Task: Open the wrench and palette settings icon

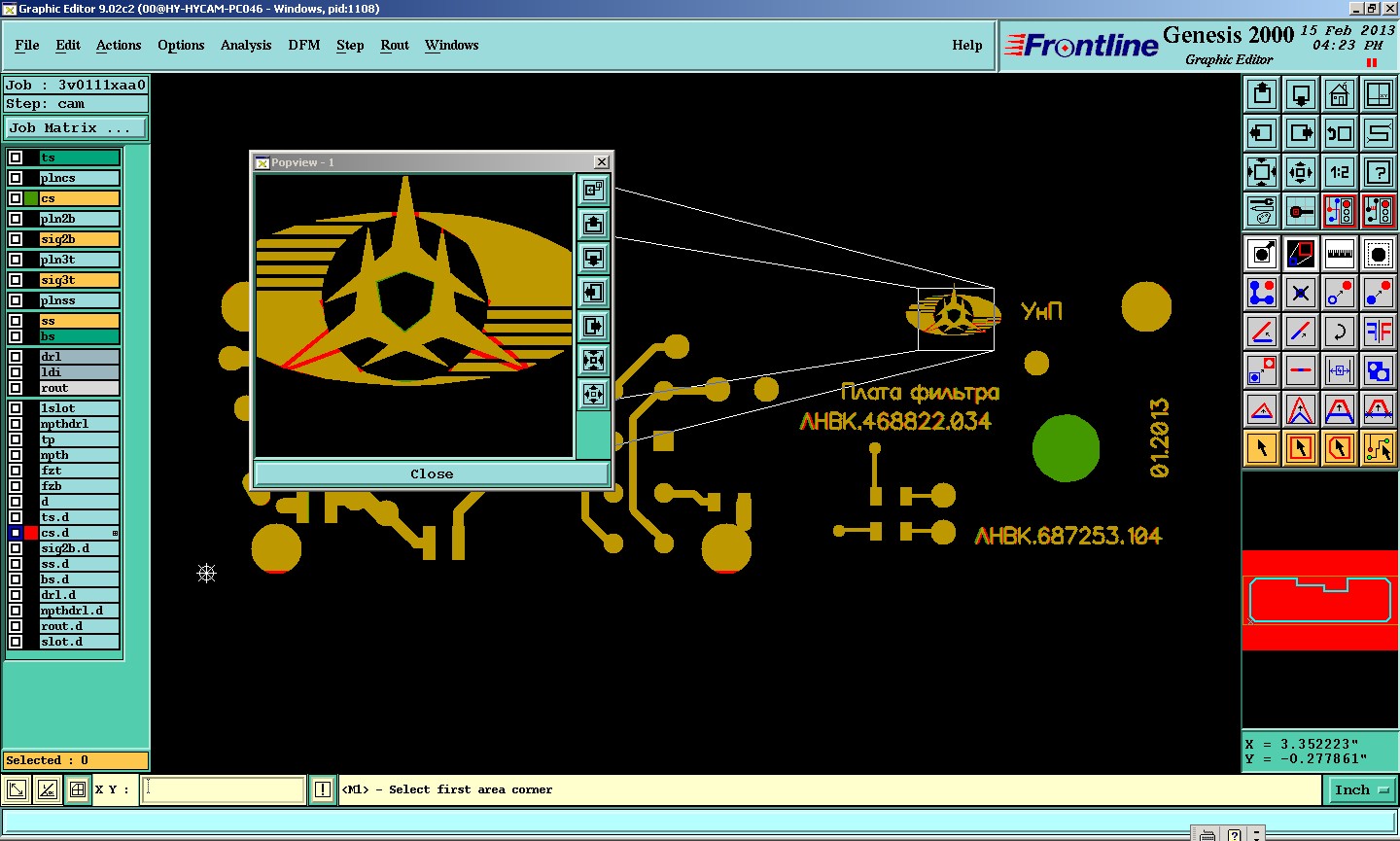Action: point(1262,211)
